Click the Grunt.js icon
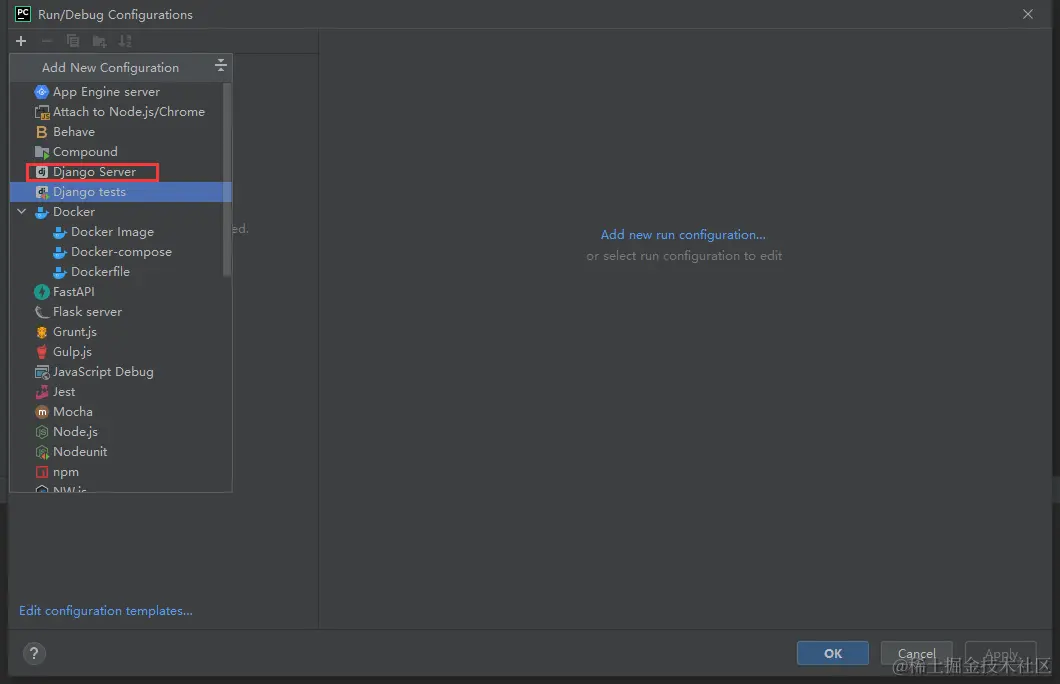The height and width of the screenshot is (684, 1060). (41, 332)
